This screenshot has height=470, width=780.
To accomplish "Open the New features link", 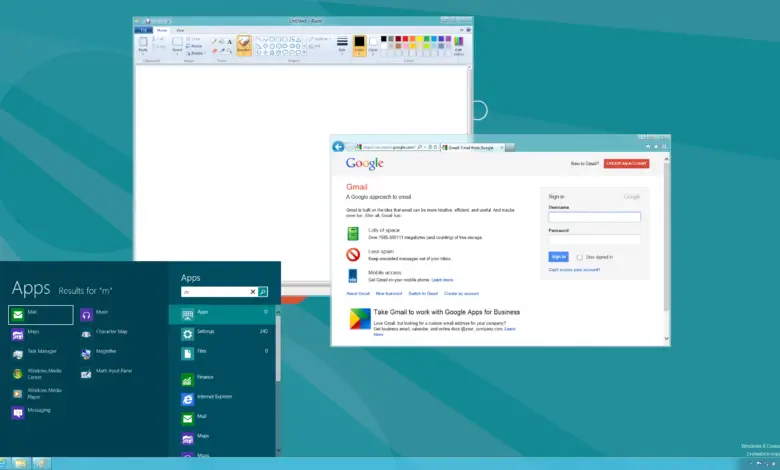I will click(x=389, y=293).
